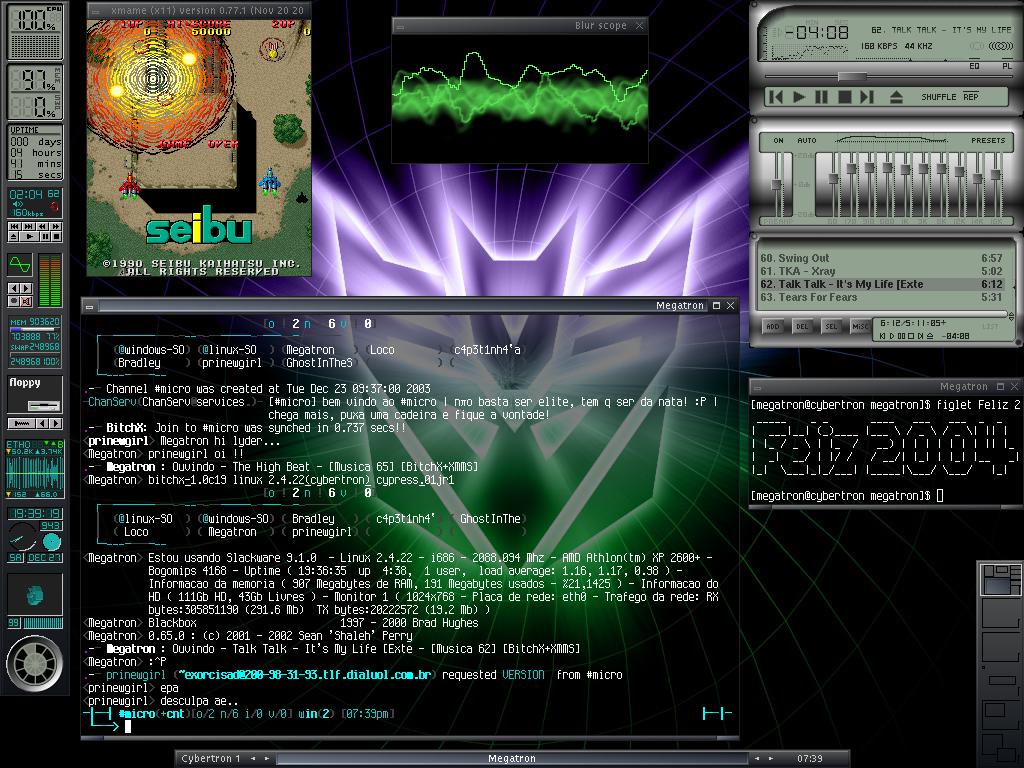Pause playback in XMMS player
The height and width of the screenshot is (768, 1024).
coord(822,97)
